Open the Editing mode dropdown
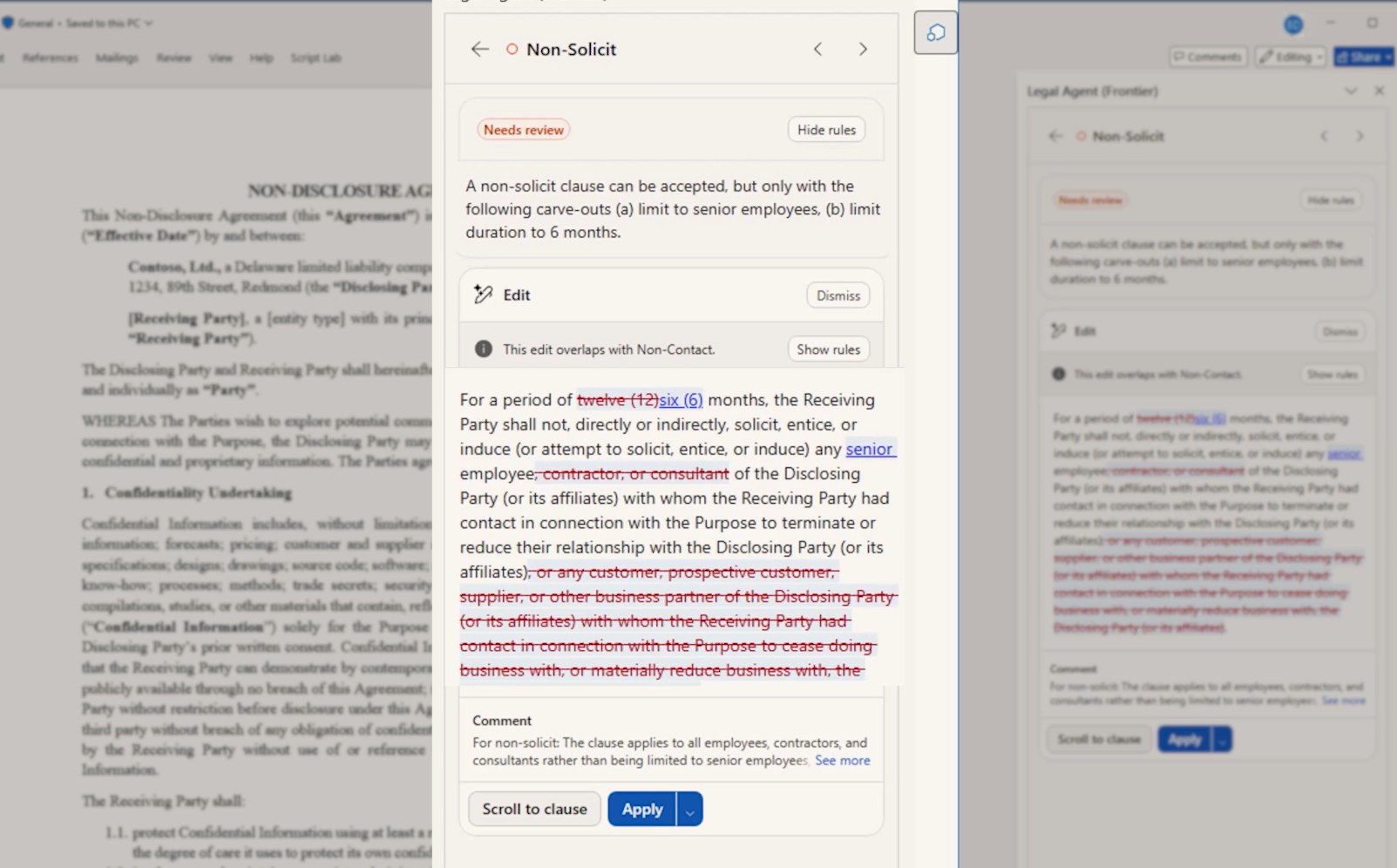 pos(1291,57)
